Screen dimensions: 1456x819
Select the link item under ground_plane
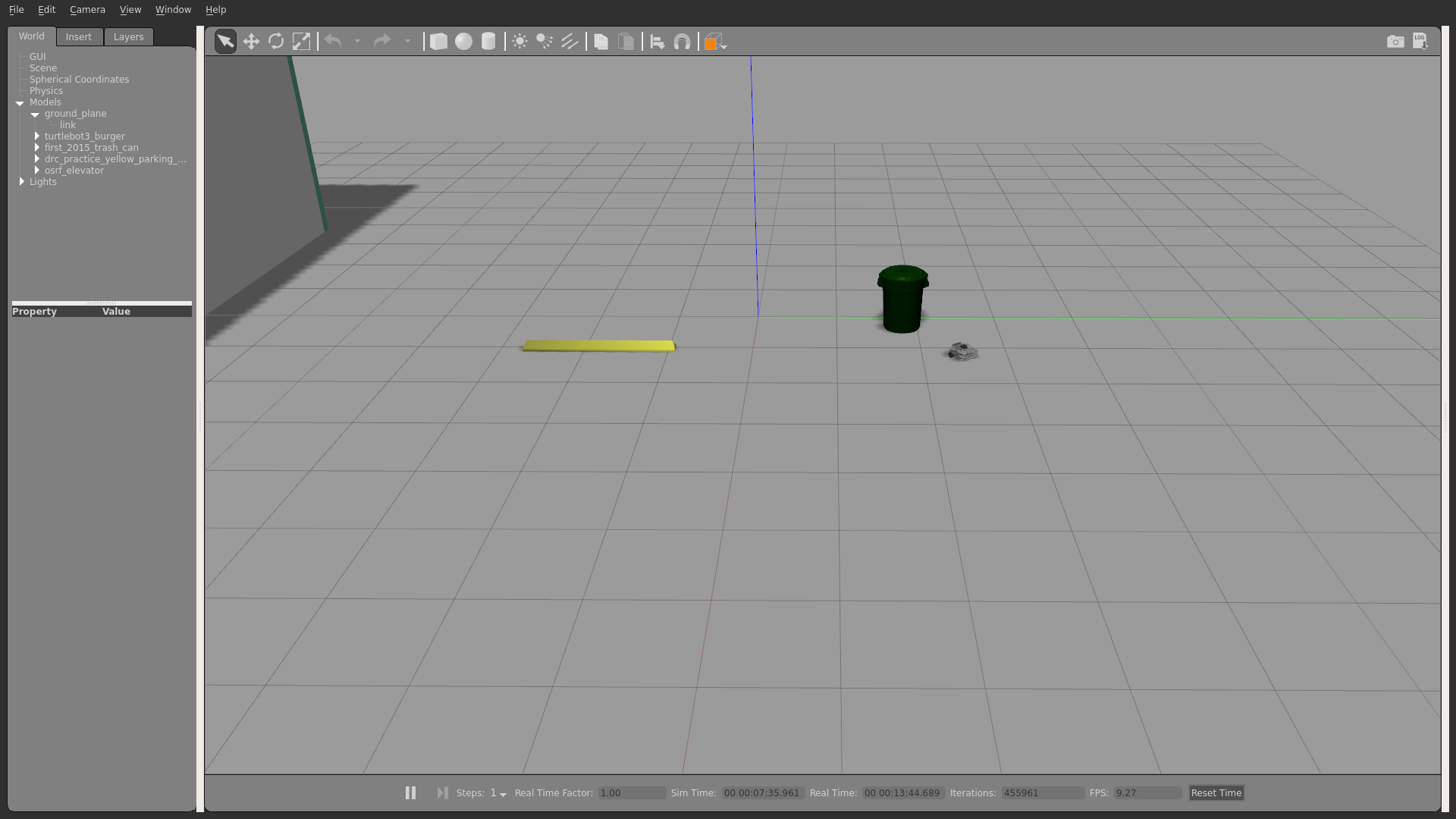click(x=67, y=125)
